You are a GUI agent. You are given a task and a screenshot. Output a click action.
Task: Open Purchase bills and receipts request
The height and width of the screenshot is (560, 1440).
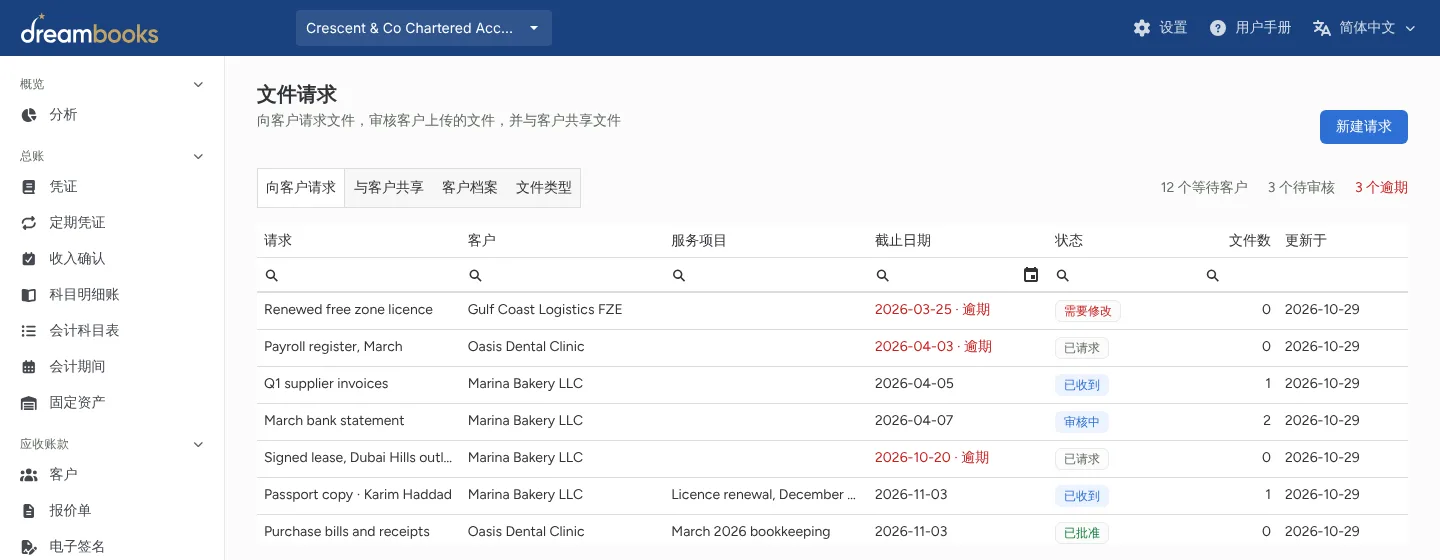click(347, 532)
